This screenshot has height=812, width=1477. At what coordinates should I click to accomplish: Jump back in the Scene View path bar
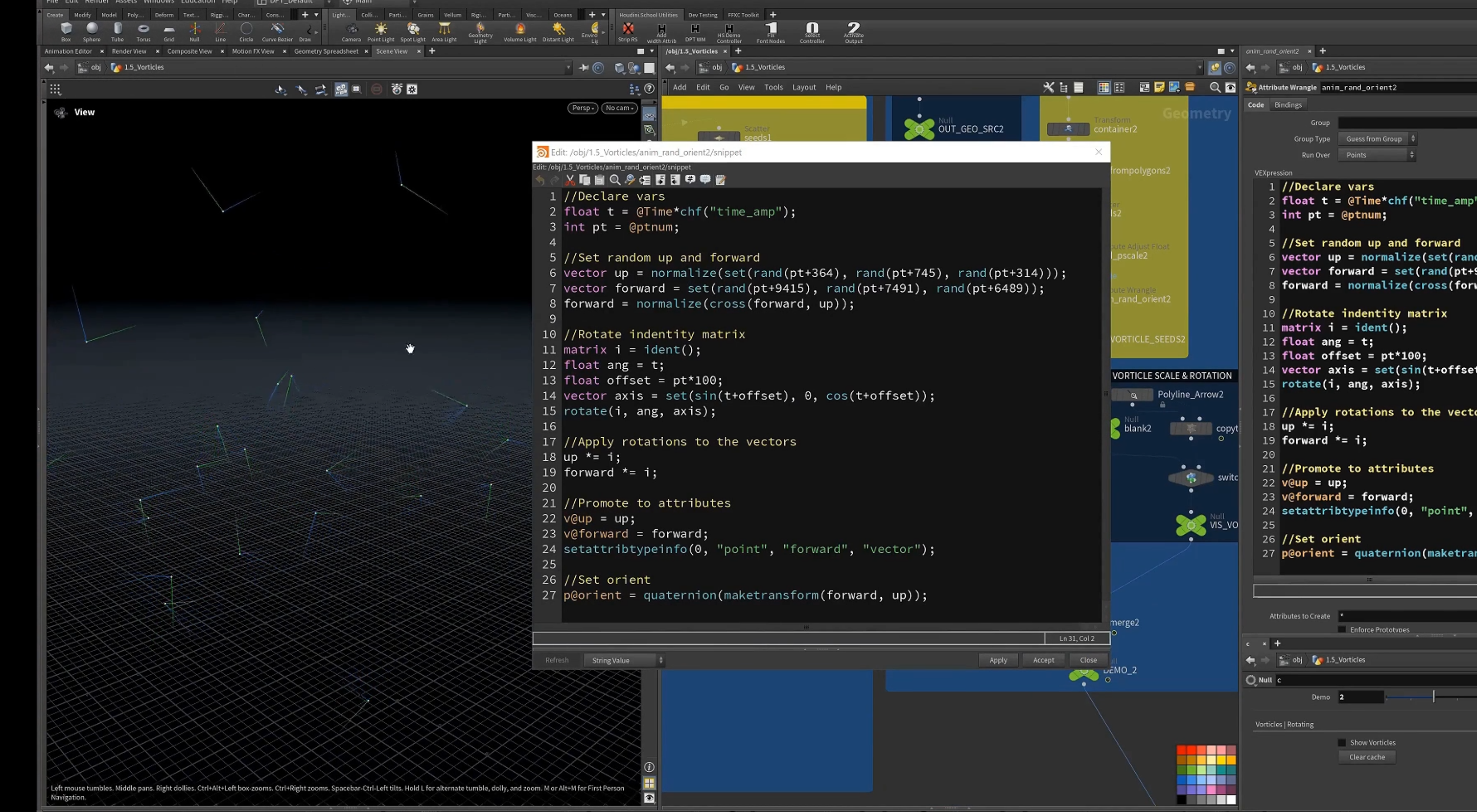coord(49,67)
